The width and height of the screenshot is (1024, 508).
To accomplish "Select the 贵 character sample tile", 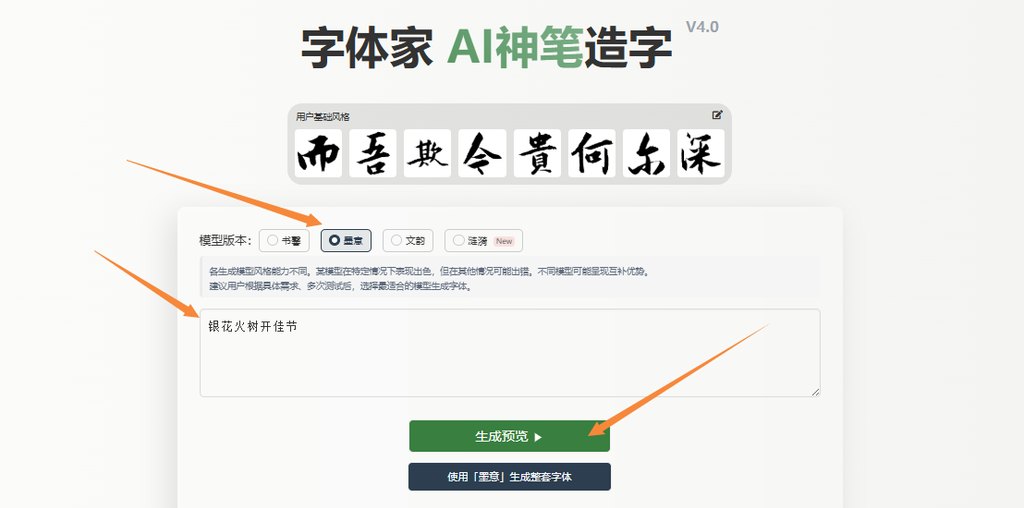I will tap(537, 153).
